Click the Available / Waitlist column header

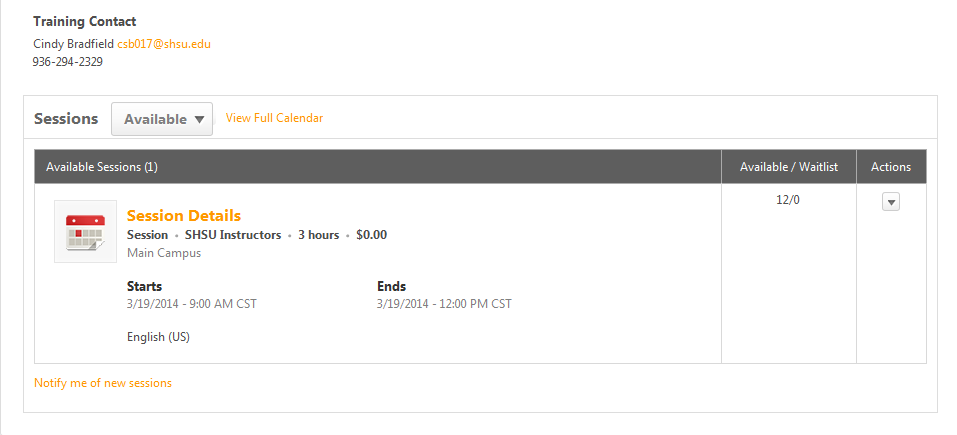(789, 167)
